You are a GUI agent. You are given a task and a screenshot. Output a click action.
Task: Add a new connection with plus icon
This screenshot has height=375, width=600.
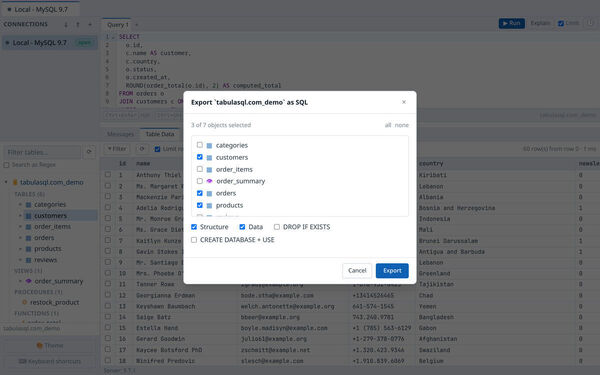(x=90, y=24)
